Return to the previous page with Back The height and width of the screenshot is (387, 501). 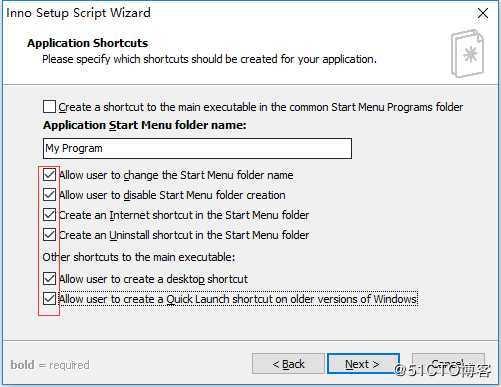pyautogui.click(x=288, y=364)
